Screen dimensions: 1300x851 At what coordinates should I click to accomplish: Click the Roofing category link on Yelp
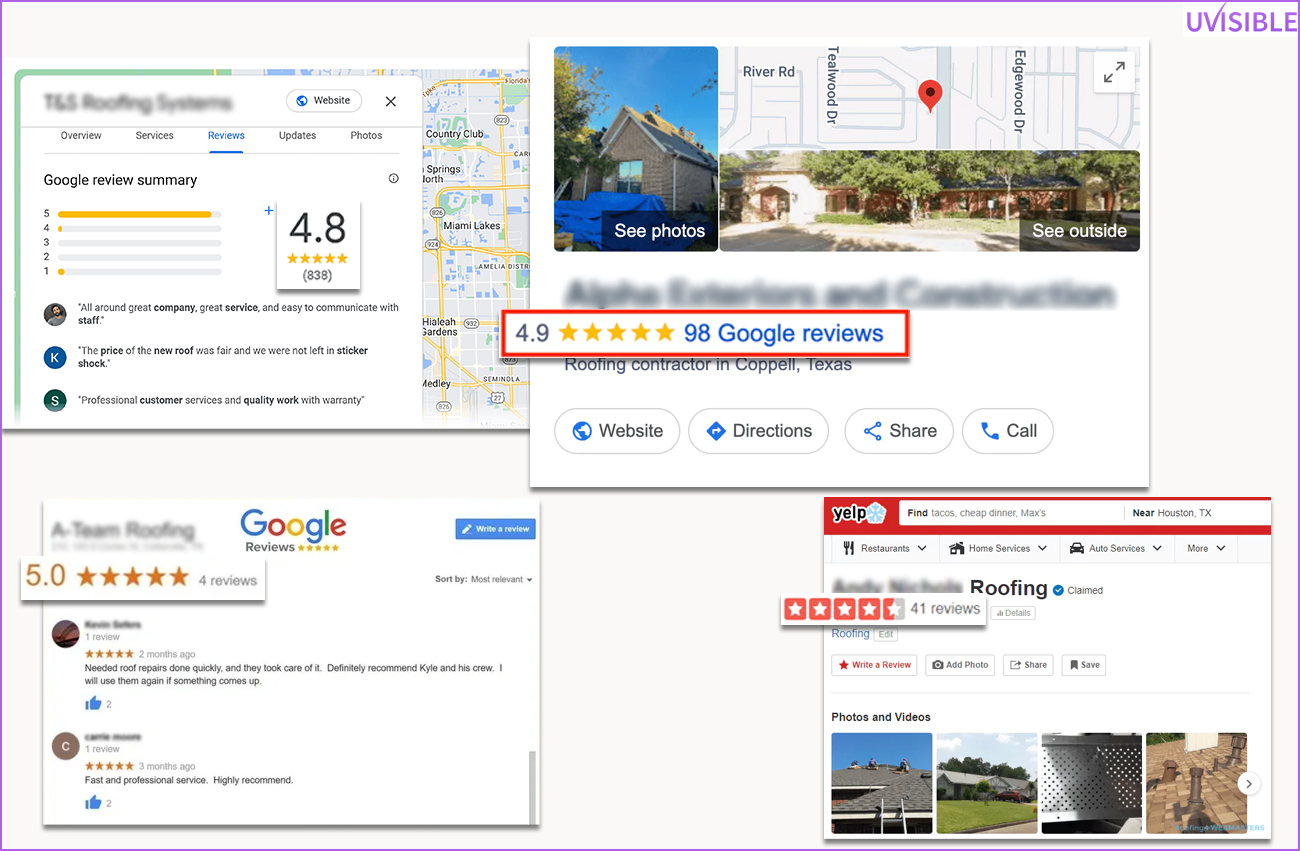click(851, 634)
